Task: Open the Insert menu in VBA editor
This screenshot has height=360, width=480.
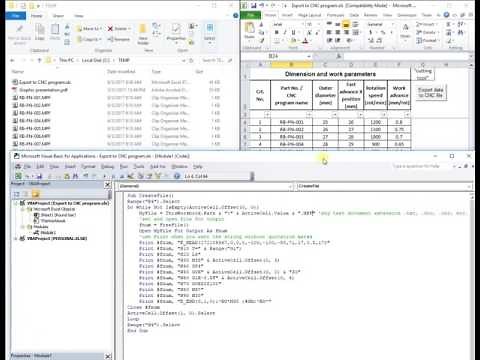Action: [70, 166]
